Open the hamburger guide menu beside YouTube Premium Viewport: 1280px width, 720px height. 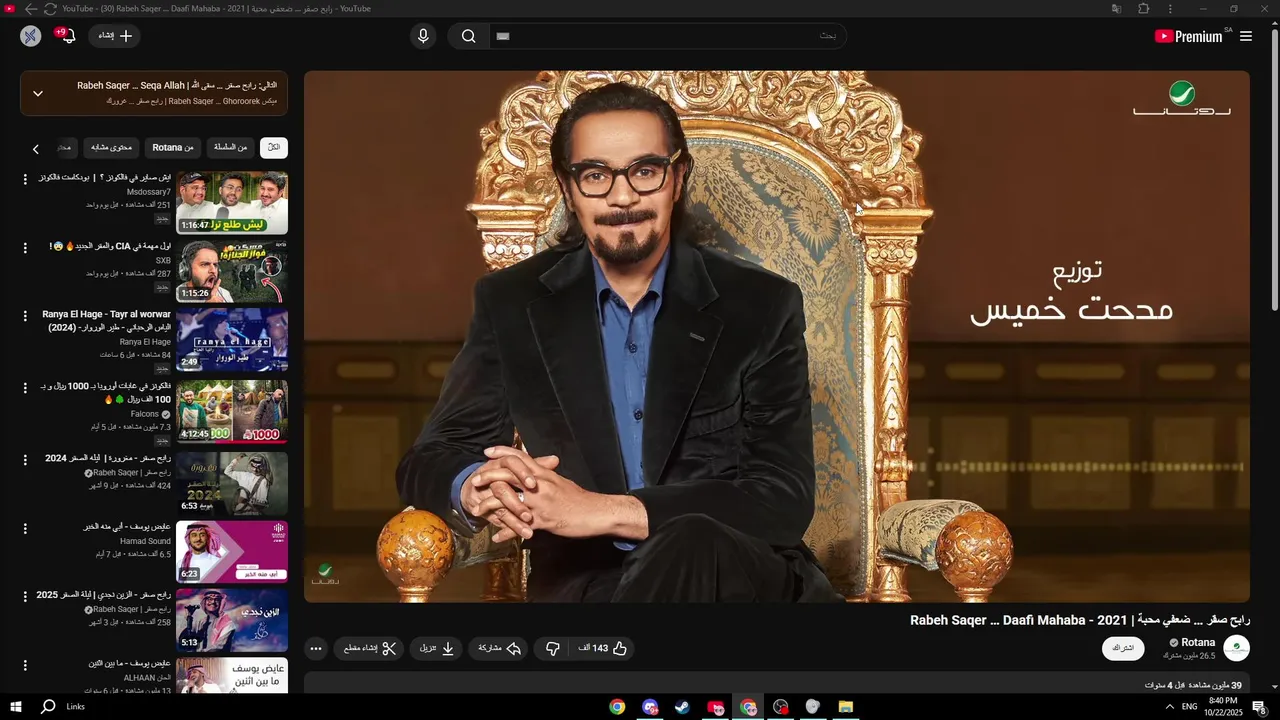tap(1245, 36)
